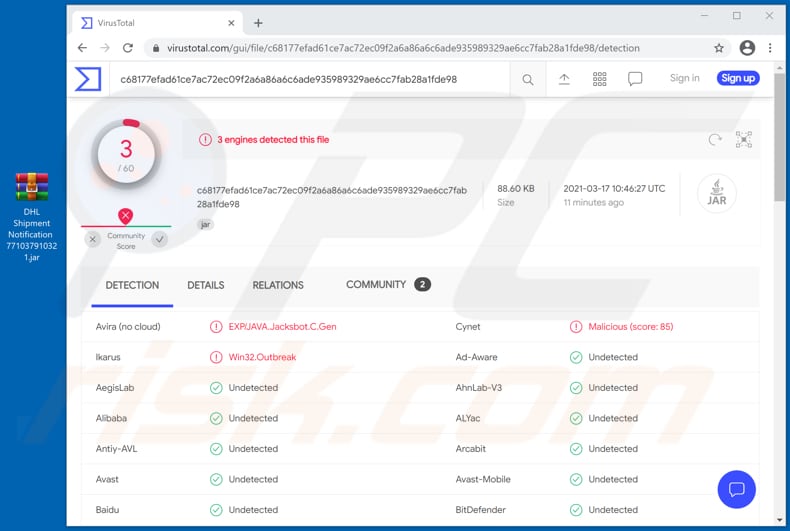The image size is (790, 531).
Task: Open the Chrome three-dot menu
Action: point(770,48)
